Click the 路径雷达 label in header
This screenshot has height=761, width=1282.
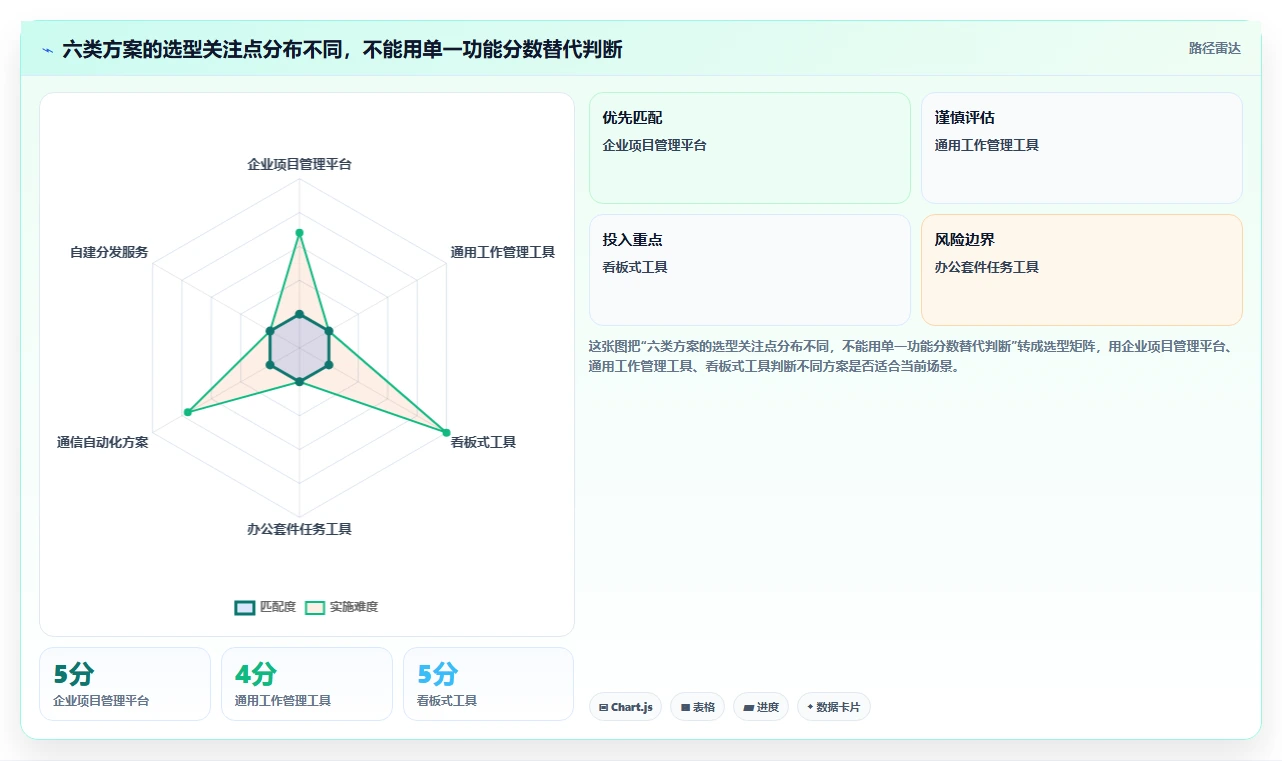coord(1214,48)
